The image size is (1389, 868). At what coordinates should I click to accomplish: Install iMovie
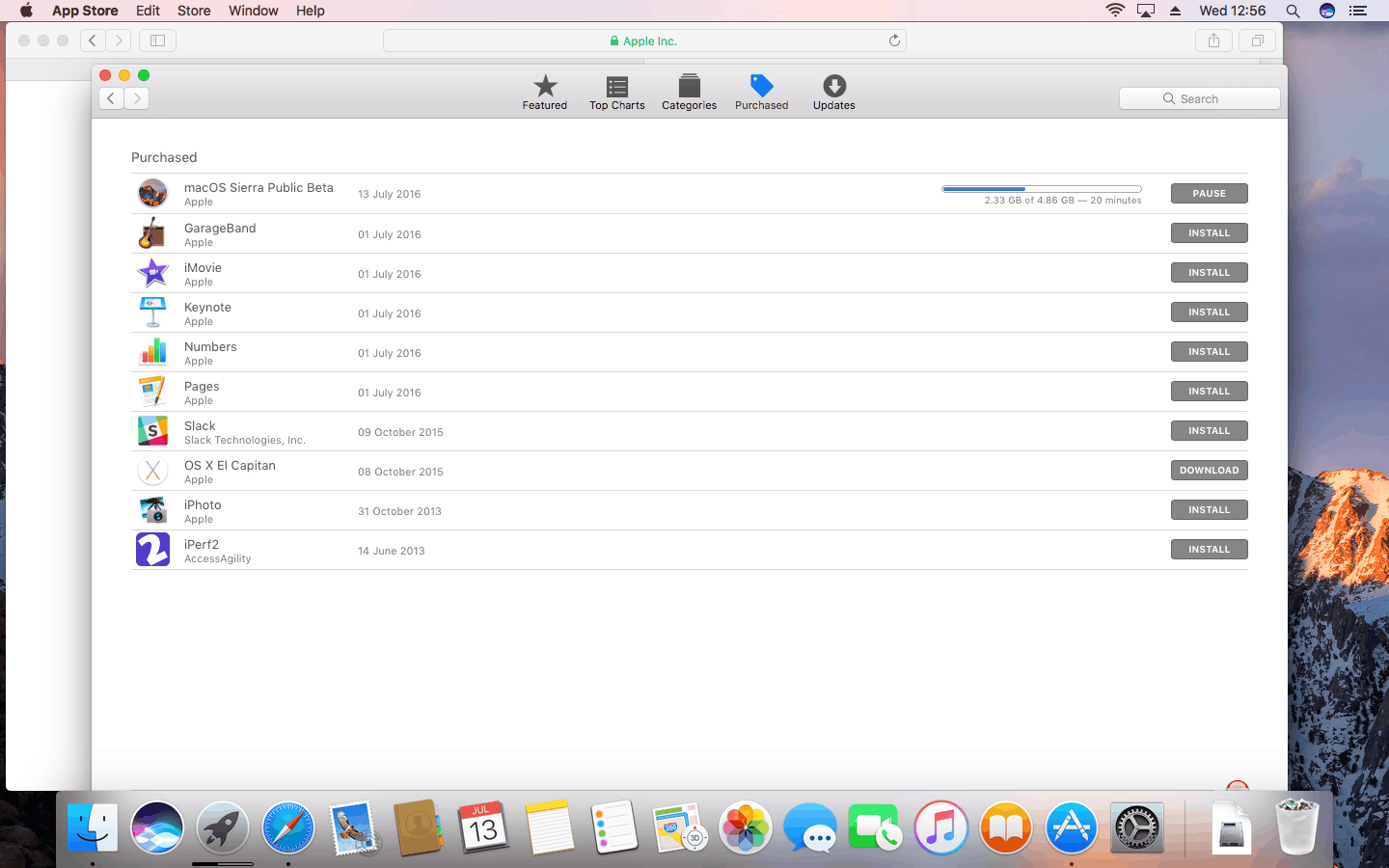[x=1209, y=272]
